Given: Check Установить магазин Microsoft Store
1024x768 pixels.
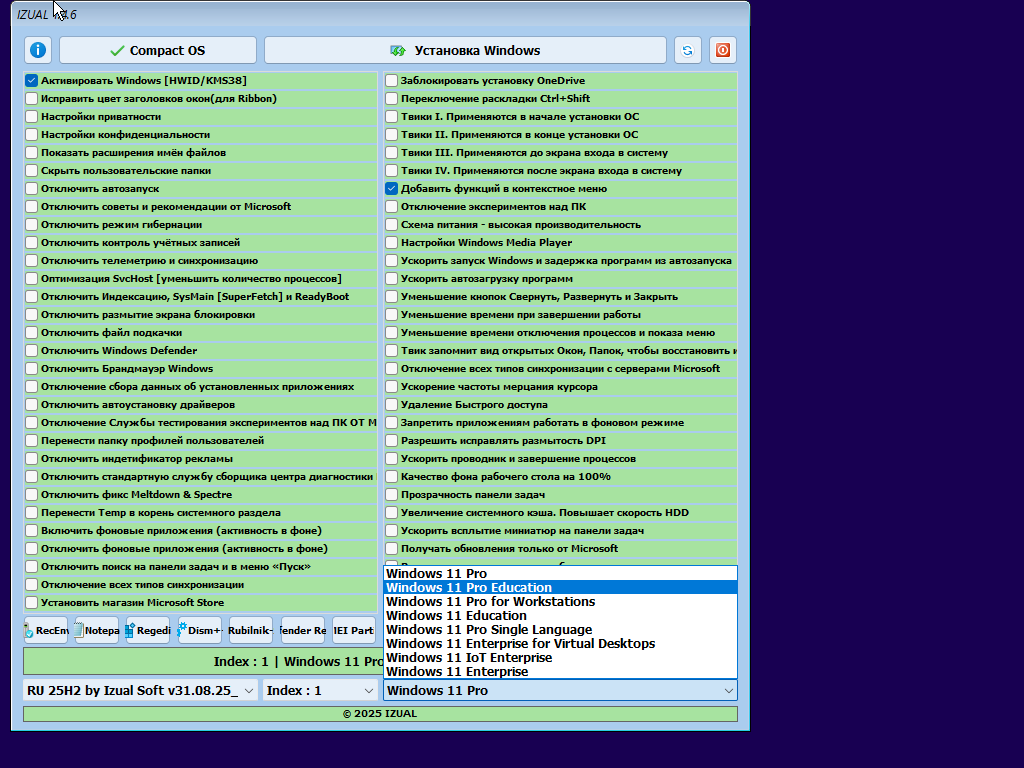Looking at the screenshot, I should (31, 603).
